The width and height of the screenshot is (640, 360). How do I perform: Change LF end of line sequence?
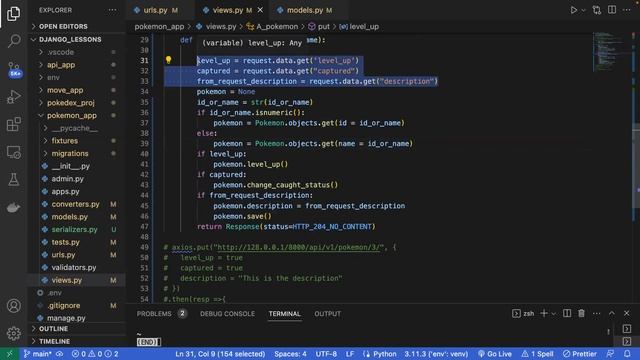[x=350, y=354]
